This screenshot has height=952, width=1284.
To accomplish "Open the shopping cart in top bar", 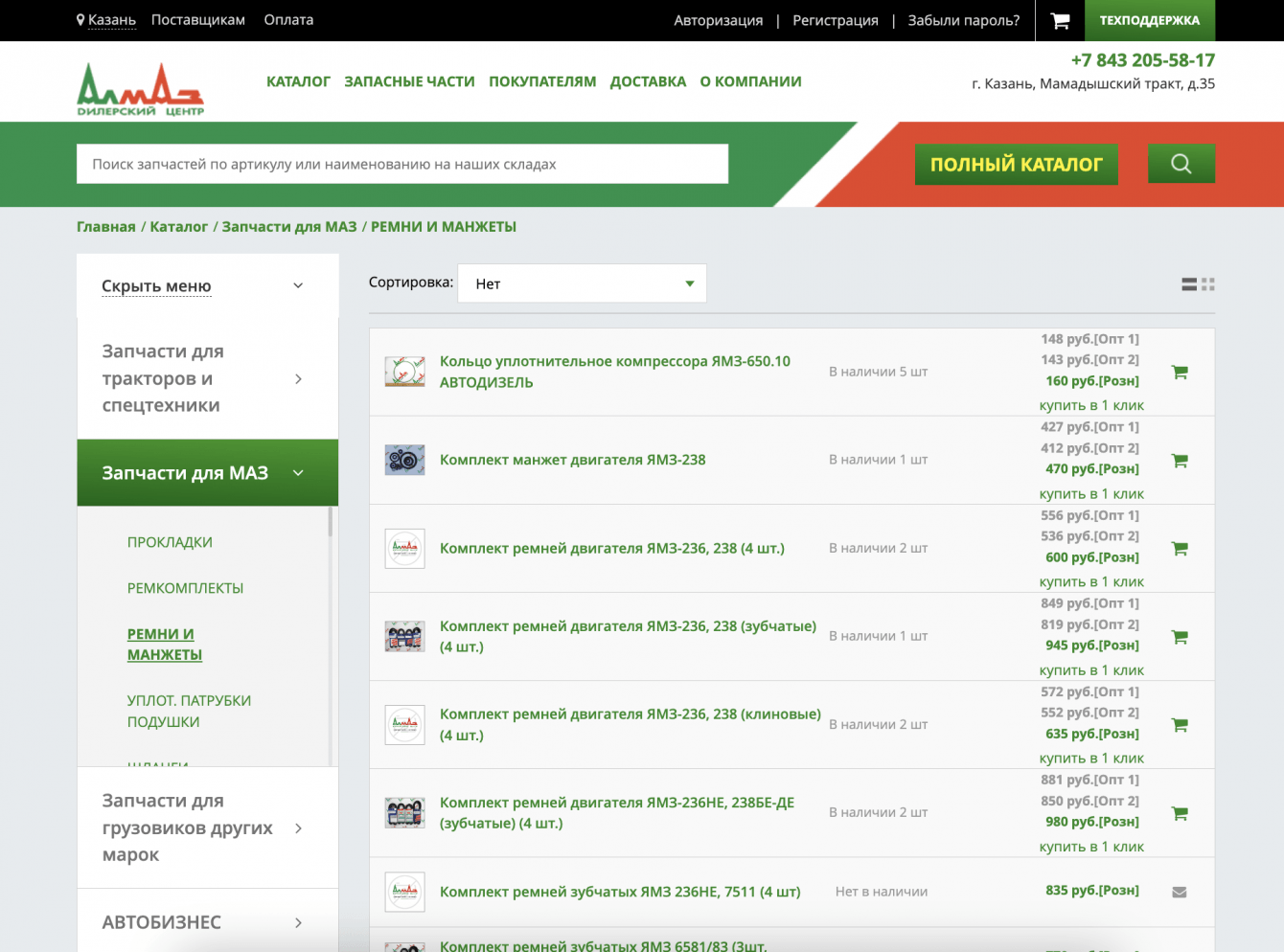I will click(1060, 20).
